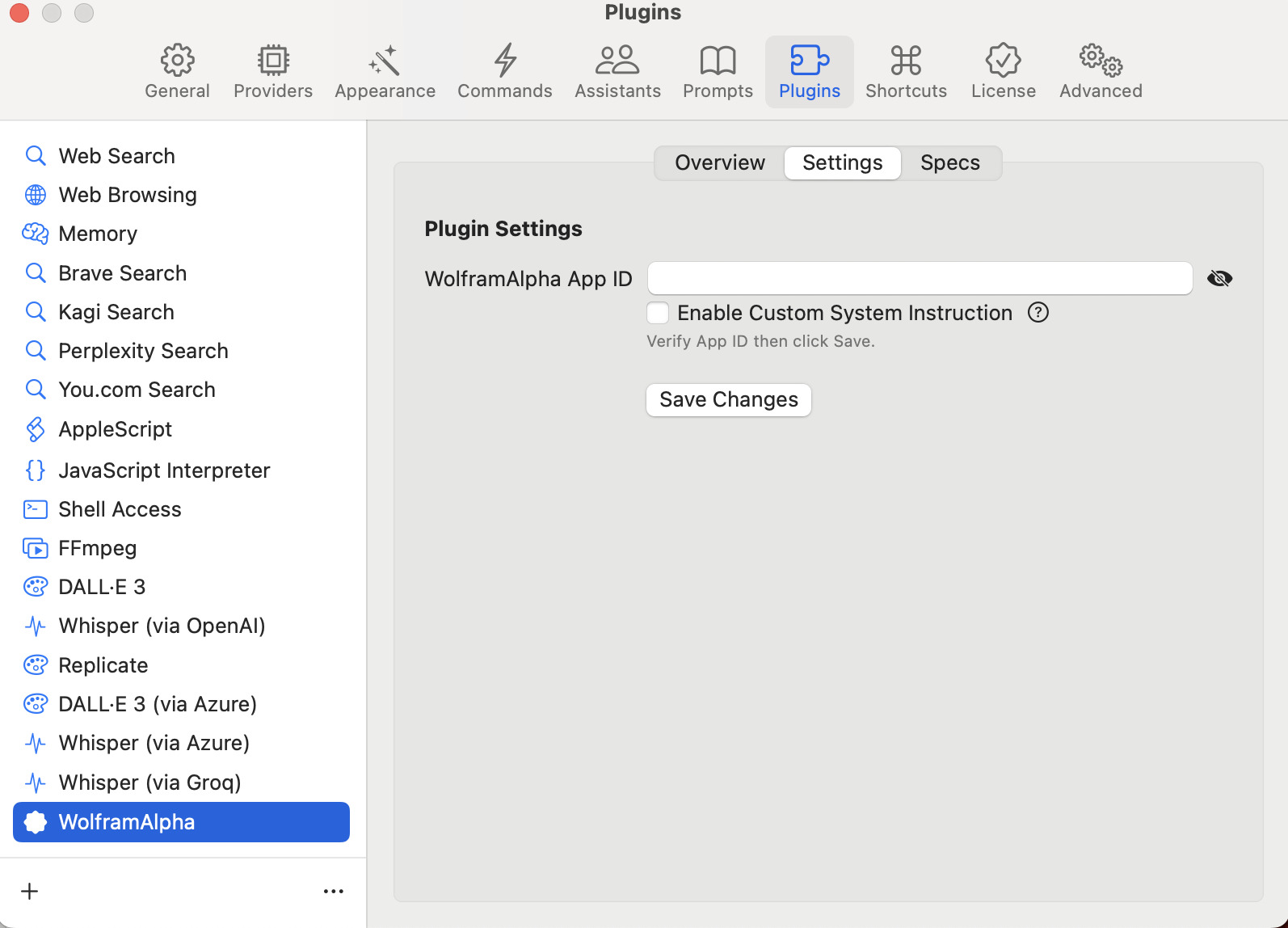Select the Shell Access plugin
The image size is (1288, 928).
[120, 509]
